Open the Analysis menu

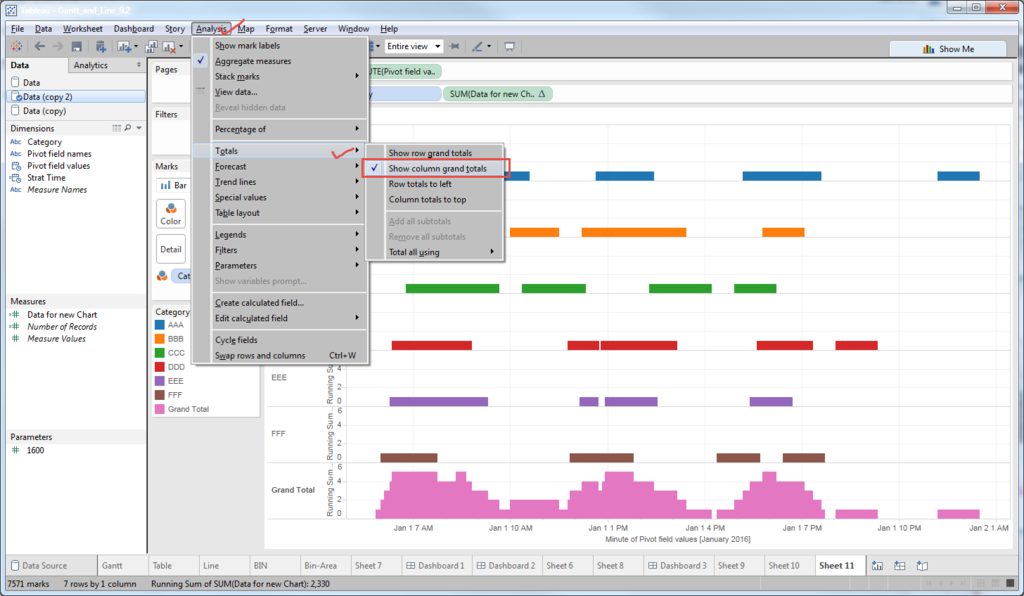pyautogui.click(x=211, y=29)
